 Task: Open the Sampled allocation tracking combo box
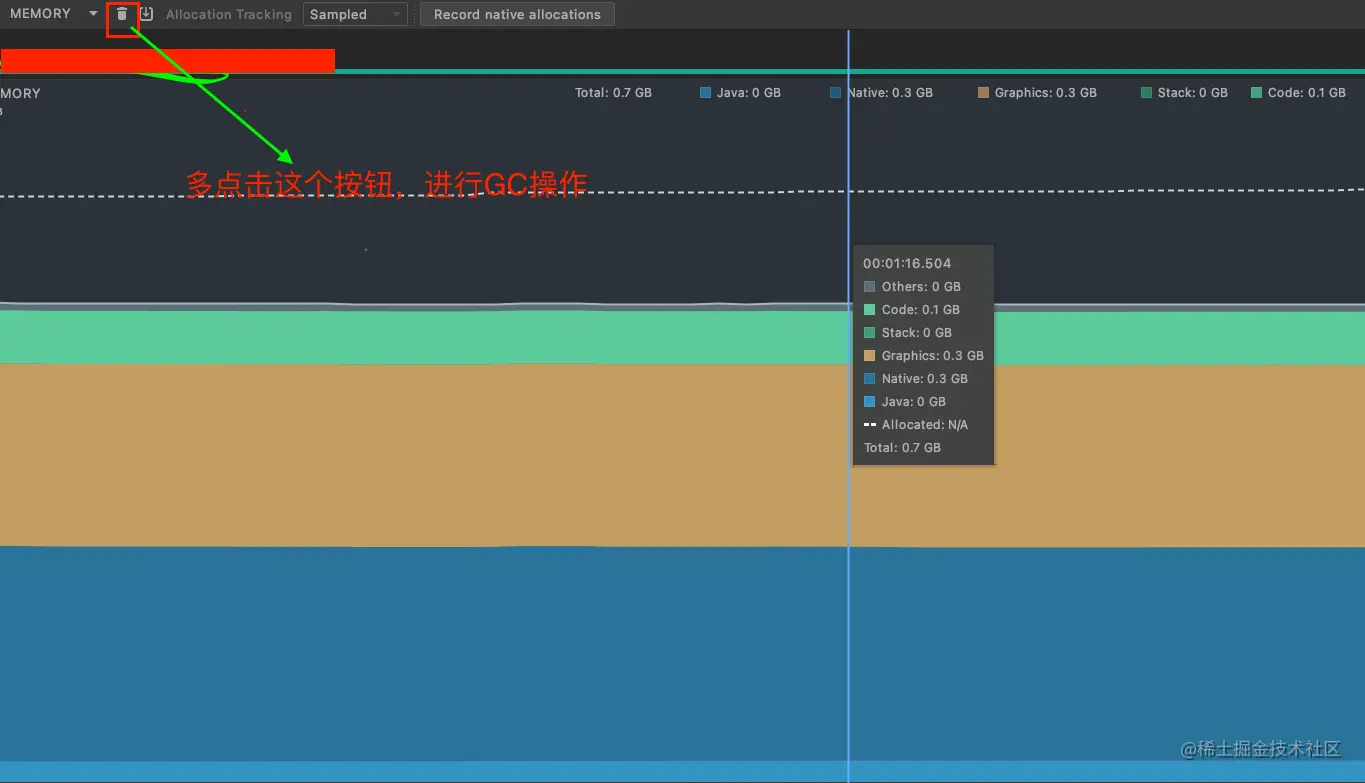355,14
